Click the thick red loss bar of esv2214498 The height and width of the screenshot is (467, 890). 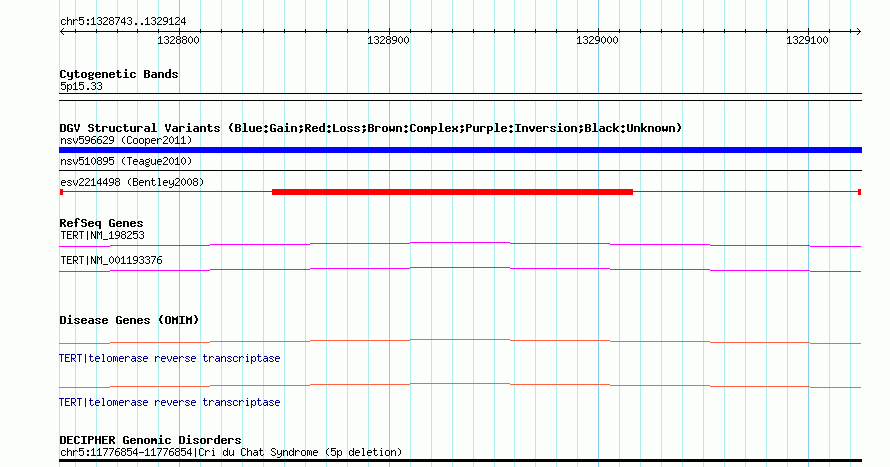pos(452,192)
